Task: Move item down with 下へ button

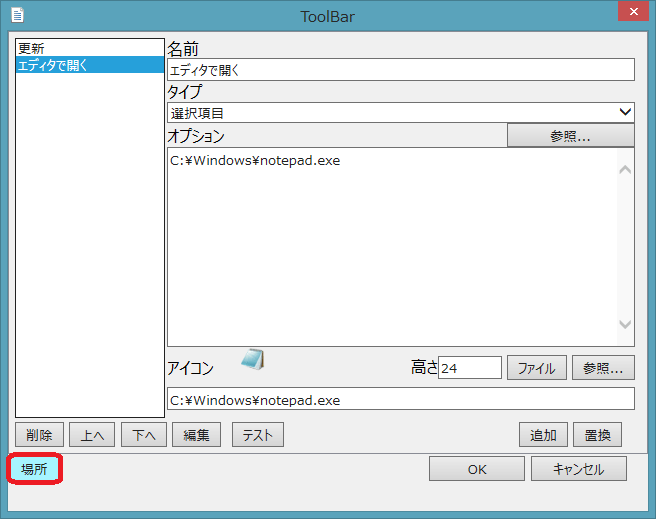Action: [144, 435]
